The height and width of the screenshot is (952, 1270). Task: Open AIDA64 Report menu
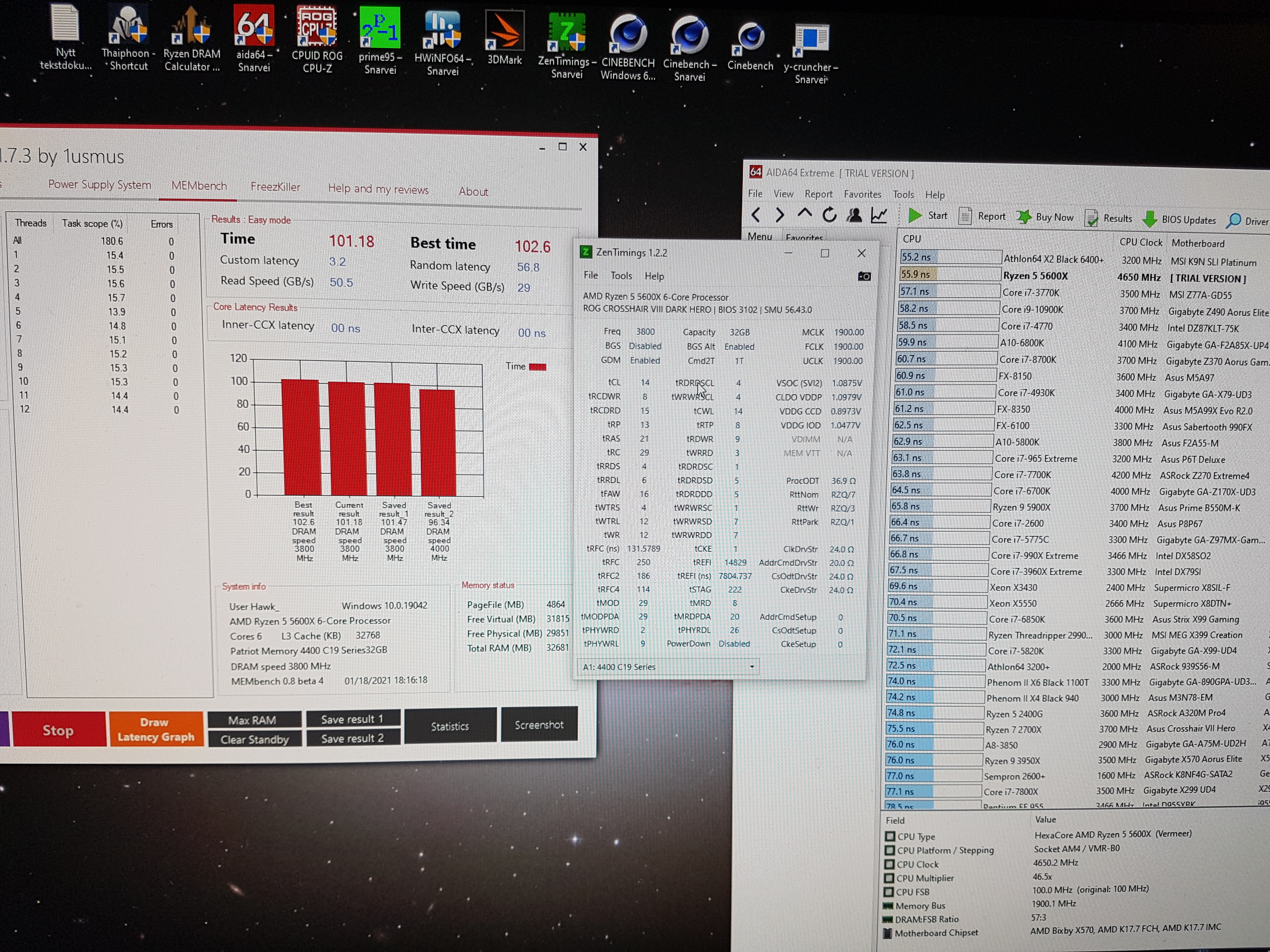click(x=818, y=194)
